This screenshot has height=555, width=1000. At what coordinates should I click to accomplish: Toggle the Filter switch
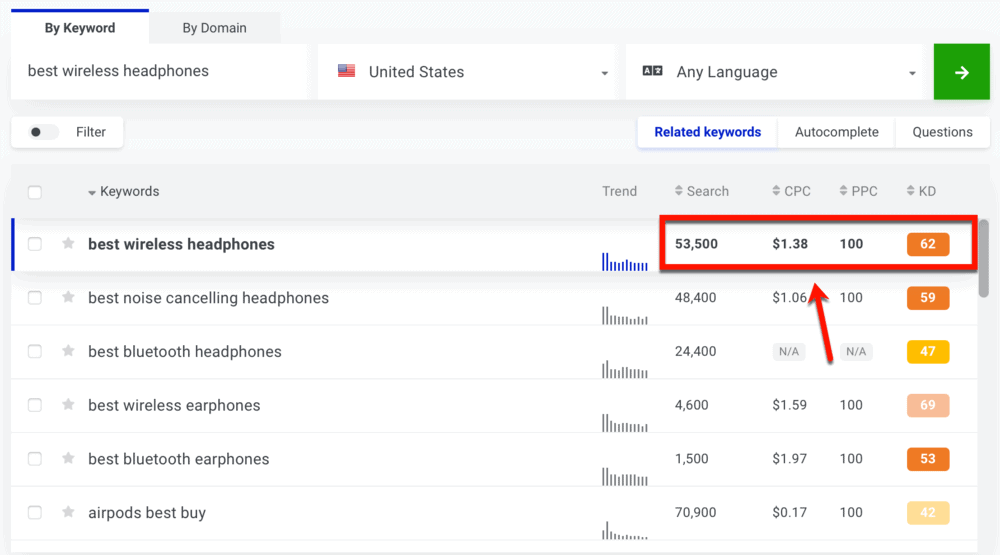pos(43,132)
